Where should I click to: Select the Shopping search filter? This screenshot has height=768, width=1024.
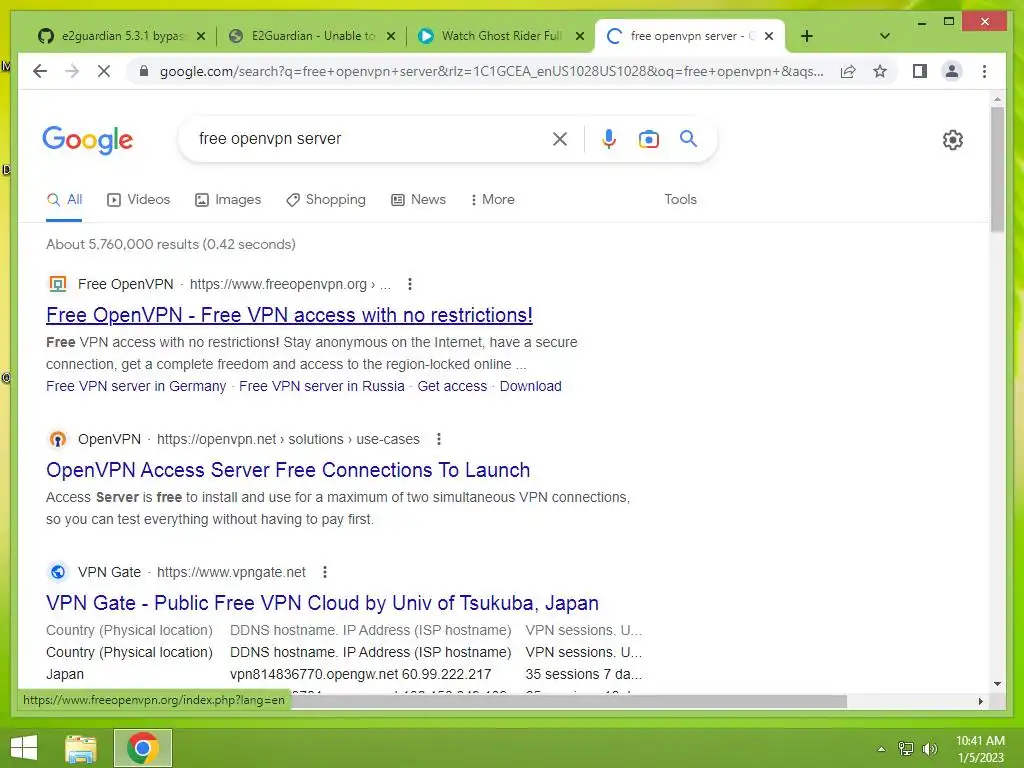pyautogui.click(x=326, y=200)
